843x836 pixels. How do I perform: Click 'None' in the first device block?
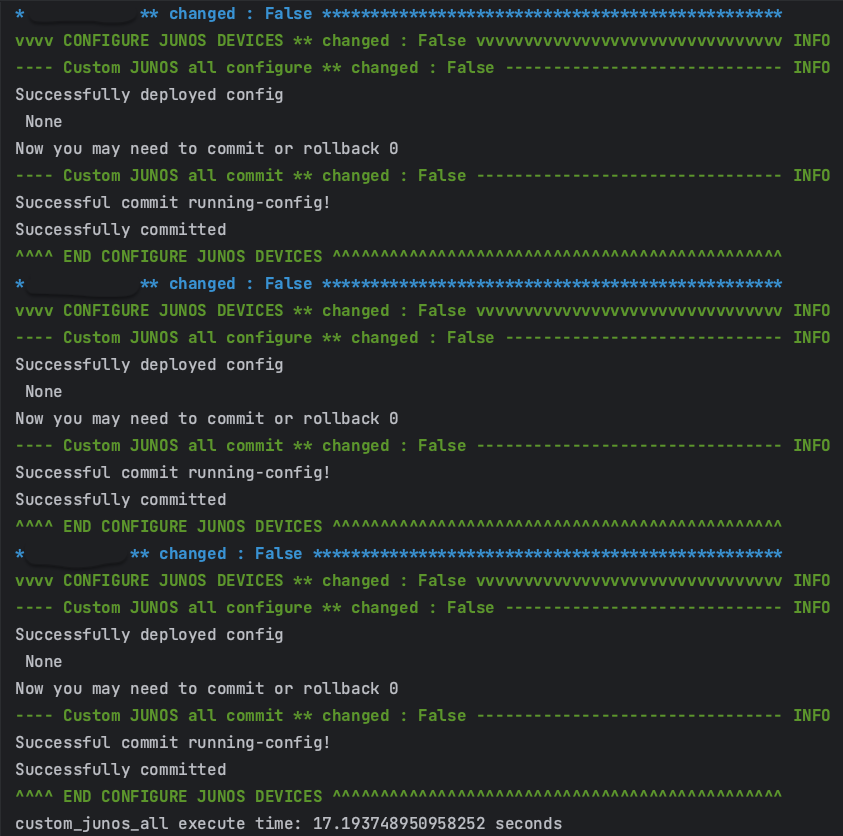44,122
